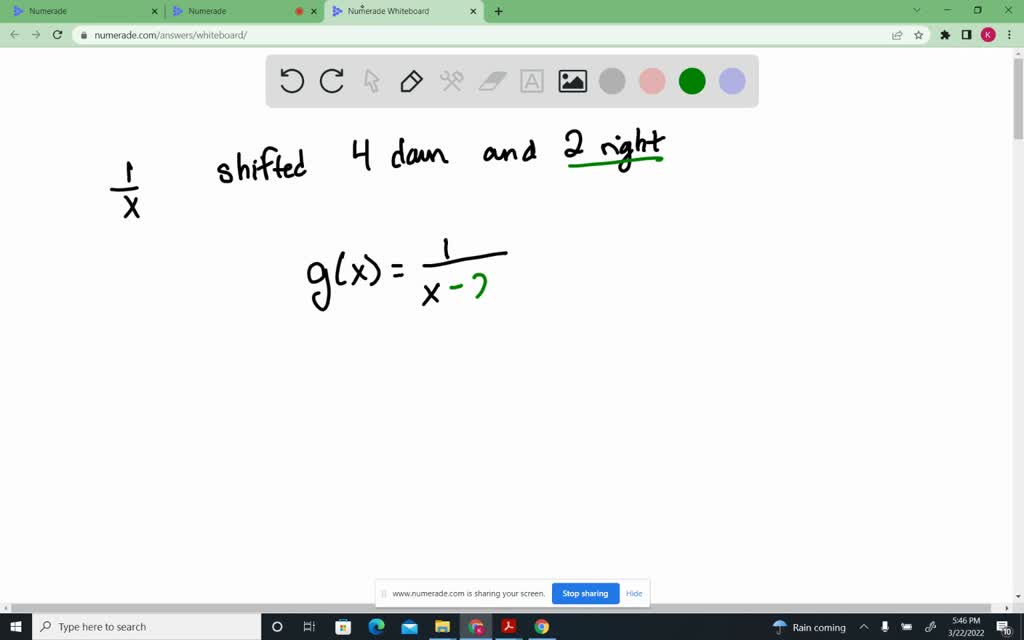Image resolution: width=1024 pixels, height=640 pixels.
Task: Open the weather widget showing Rain coming
Action: tap(809, 627)
